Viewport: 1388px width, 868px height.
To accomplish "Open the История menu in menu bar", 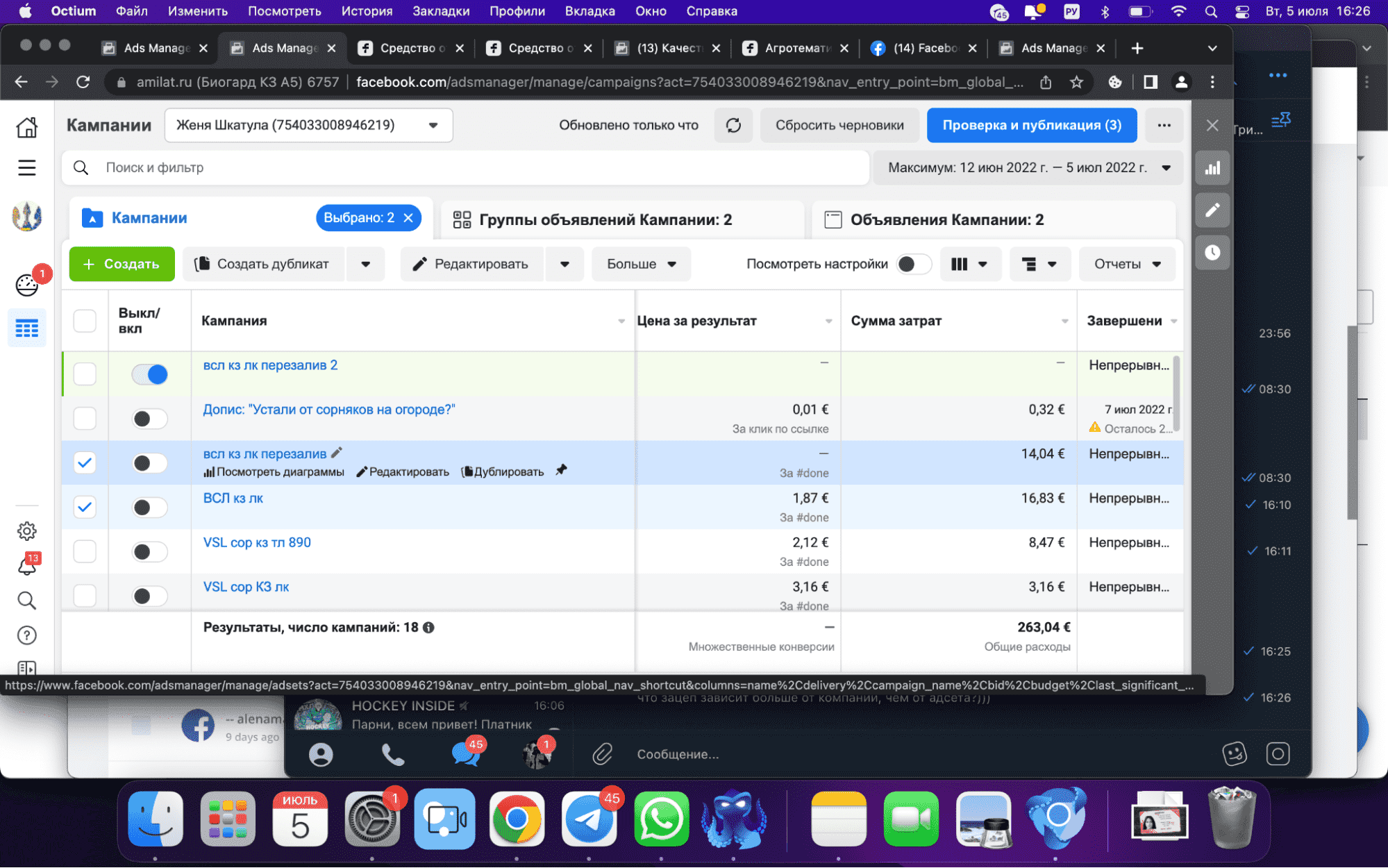I will coord(367,11).
